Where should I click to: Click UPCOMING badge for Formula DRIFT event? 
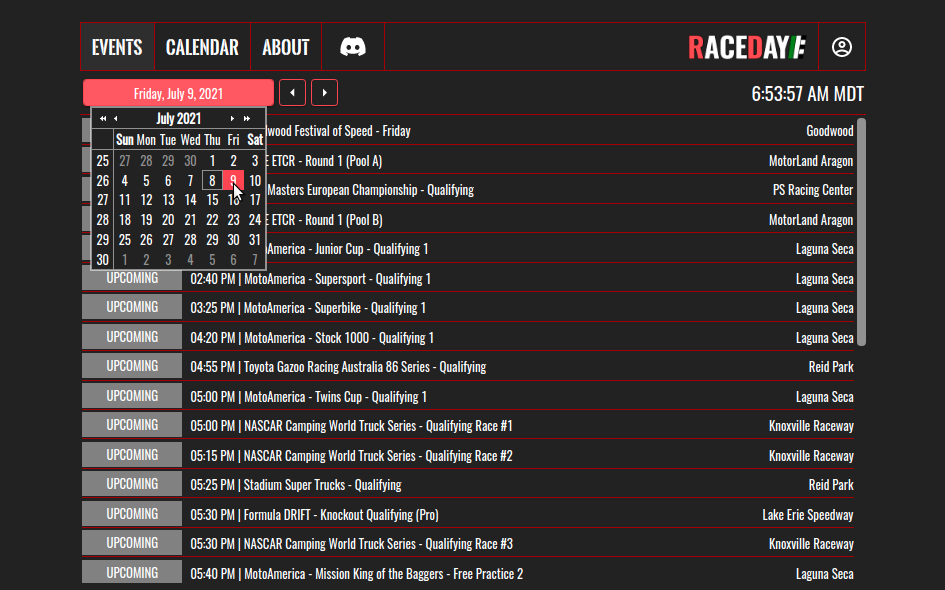coord(132,514)
